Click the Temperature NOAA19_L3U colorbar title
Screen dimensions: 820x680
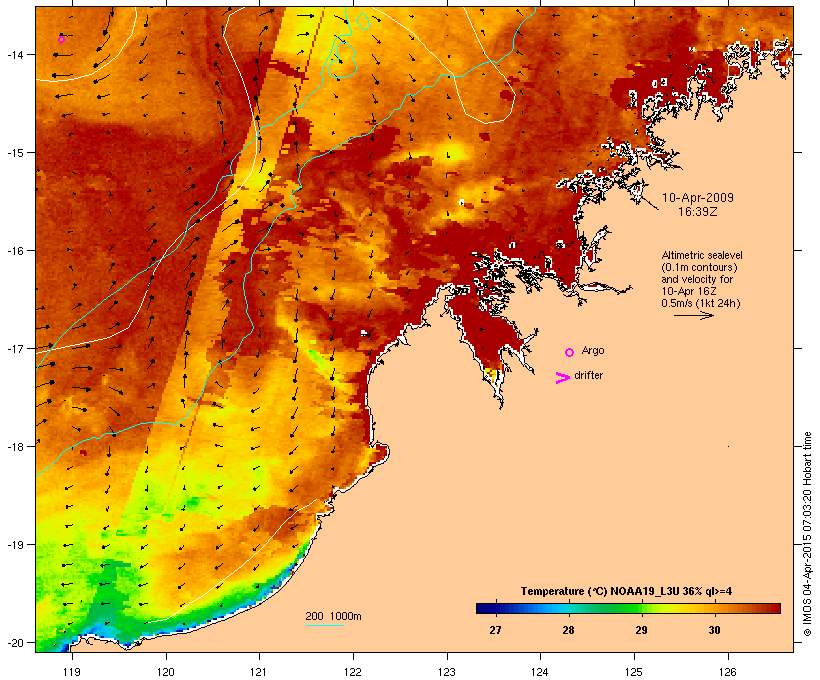626,591
